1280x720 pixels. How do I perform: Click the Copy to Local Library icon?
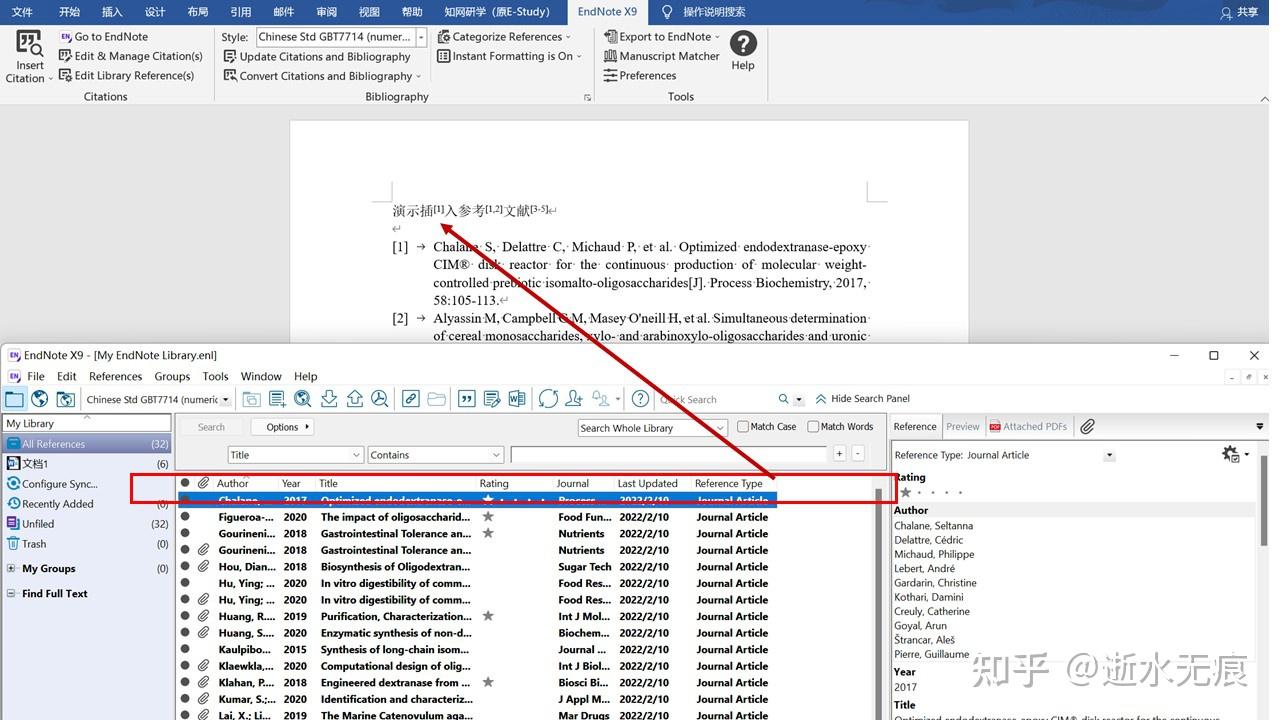tap(251, 399)
